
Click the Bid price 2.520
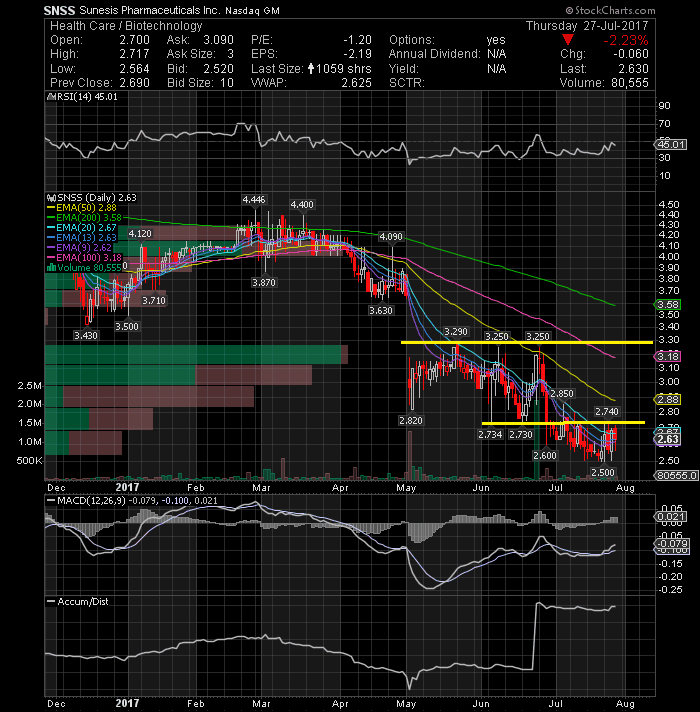pos(219,69)
